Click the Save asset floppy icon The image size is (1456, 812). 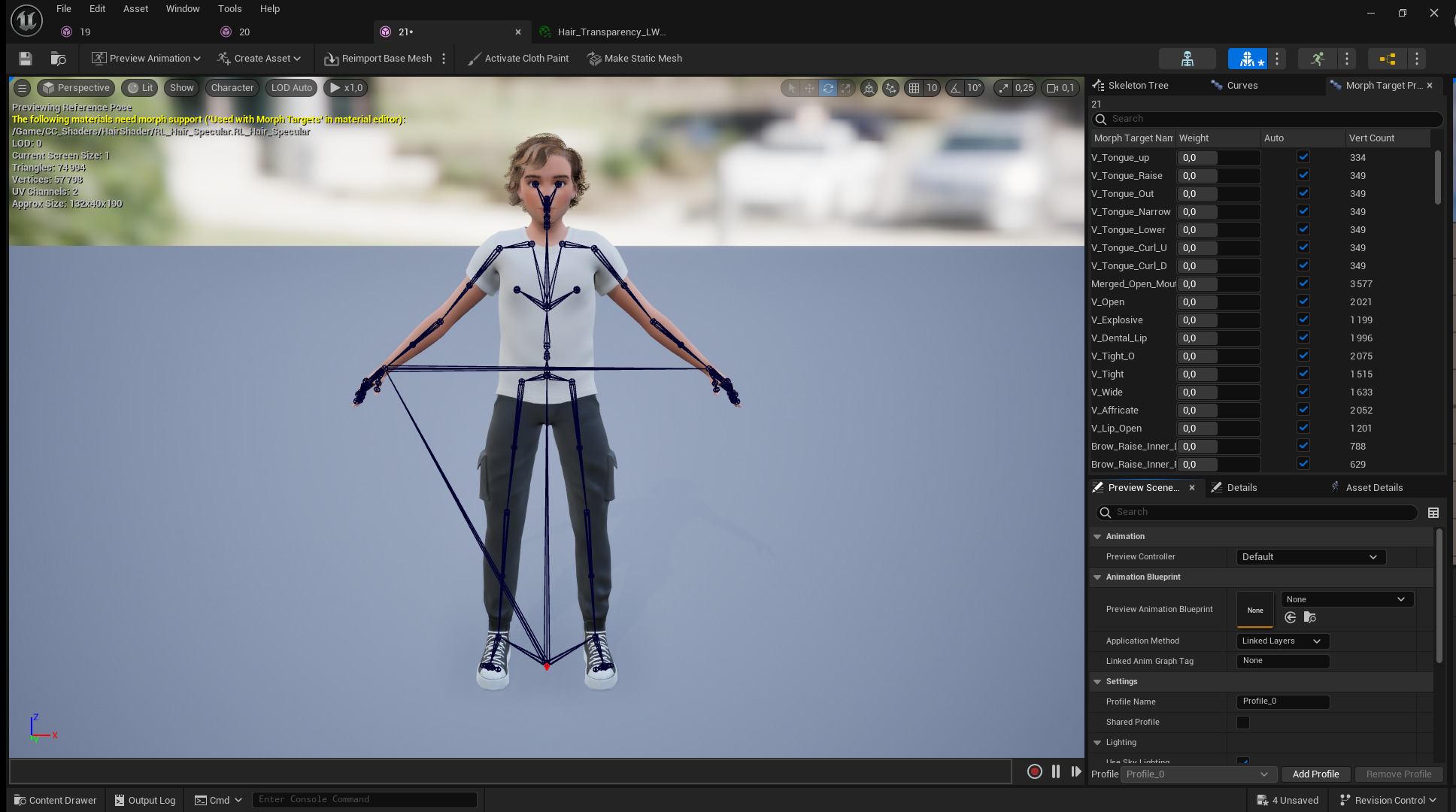pyautogui.click(x=26, y=59)
